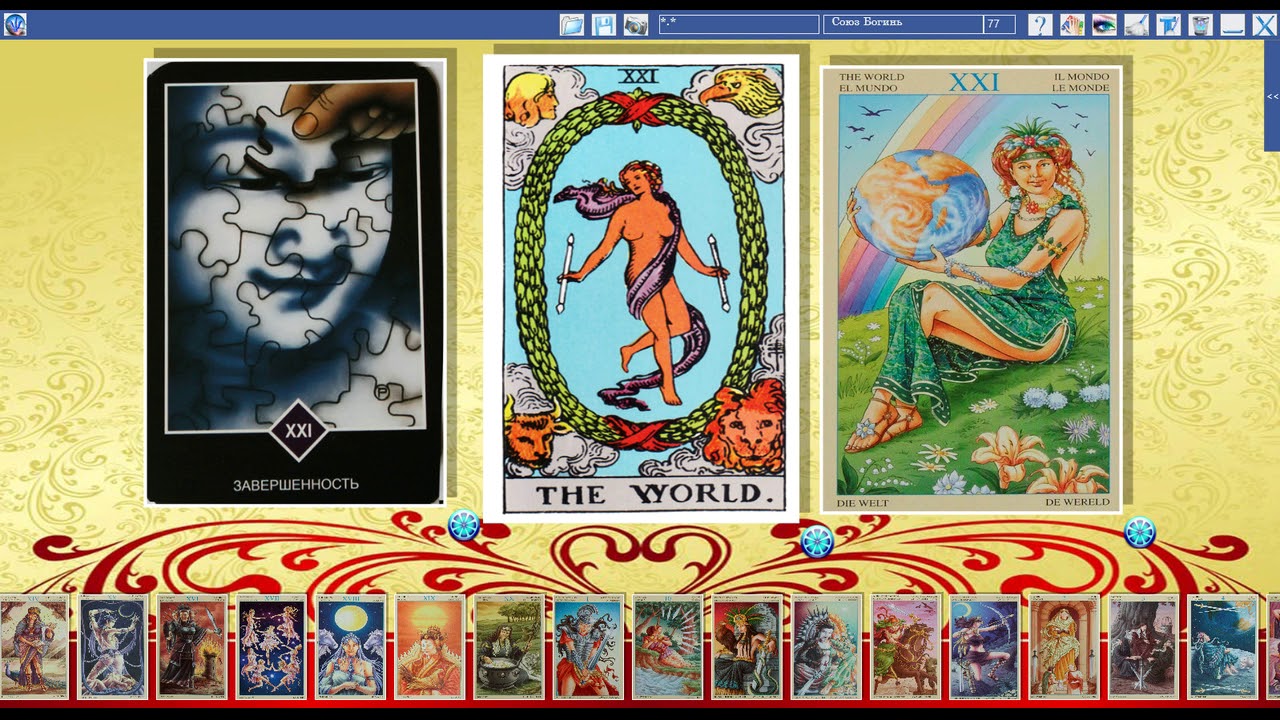Pick the red-haired rider on horse card
Screen dimensions: 1280x720
(906, 647)
